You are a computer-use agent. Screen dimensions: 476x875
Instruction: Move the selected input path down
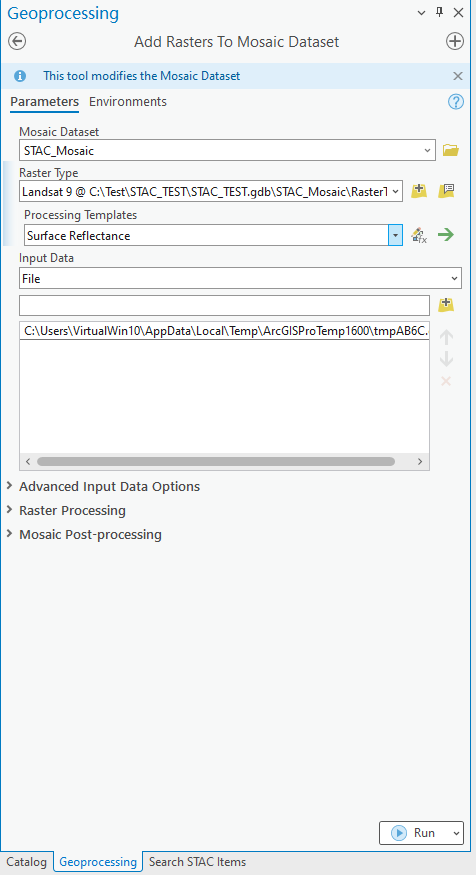(446, 359)
